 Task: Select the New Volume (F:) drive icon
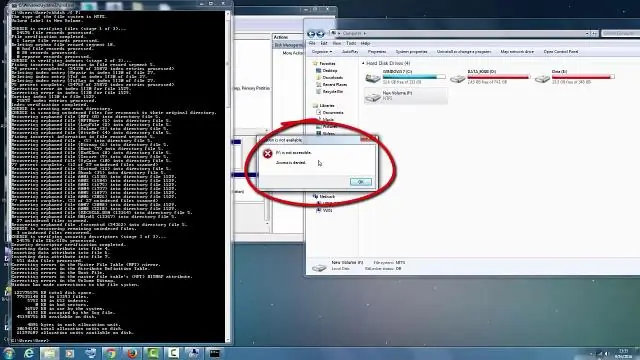click(373, 97)
